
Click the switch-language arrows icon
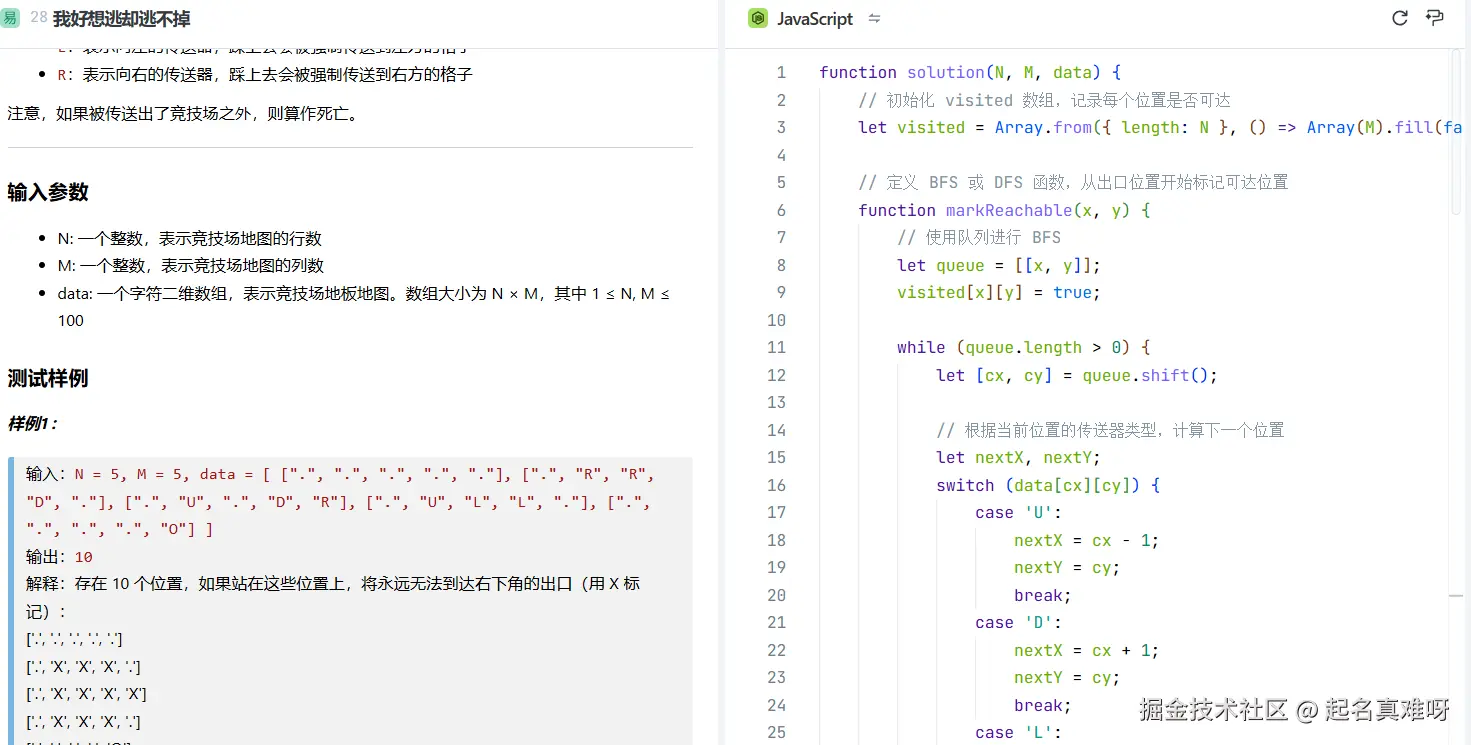click(874, 19)
